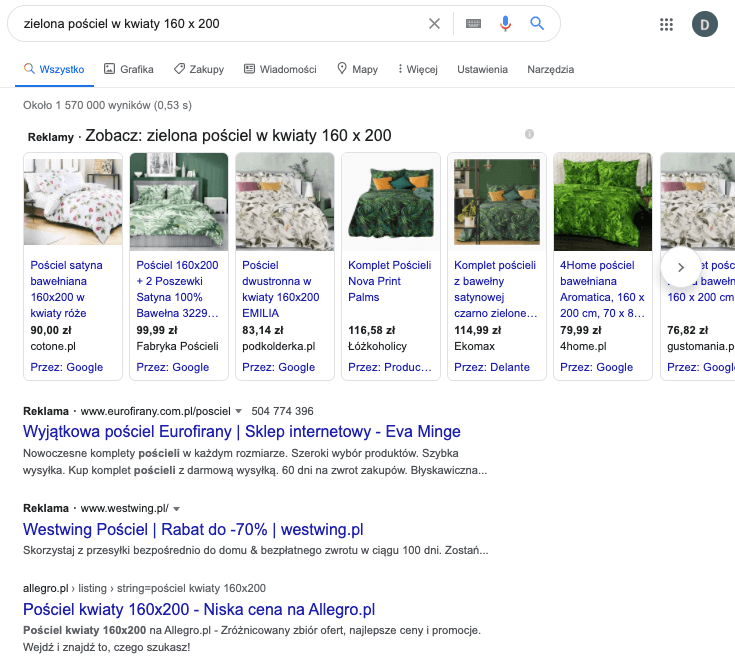This screenshot has width=735, height=671.
Task: Click the 79,99 zł price
Action: (x=581, y=331)
